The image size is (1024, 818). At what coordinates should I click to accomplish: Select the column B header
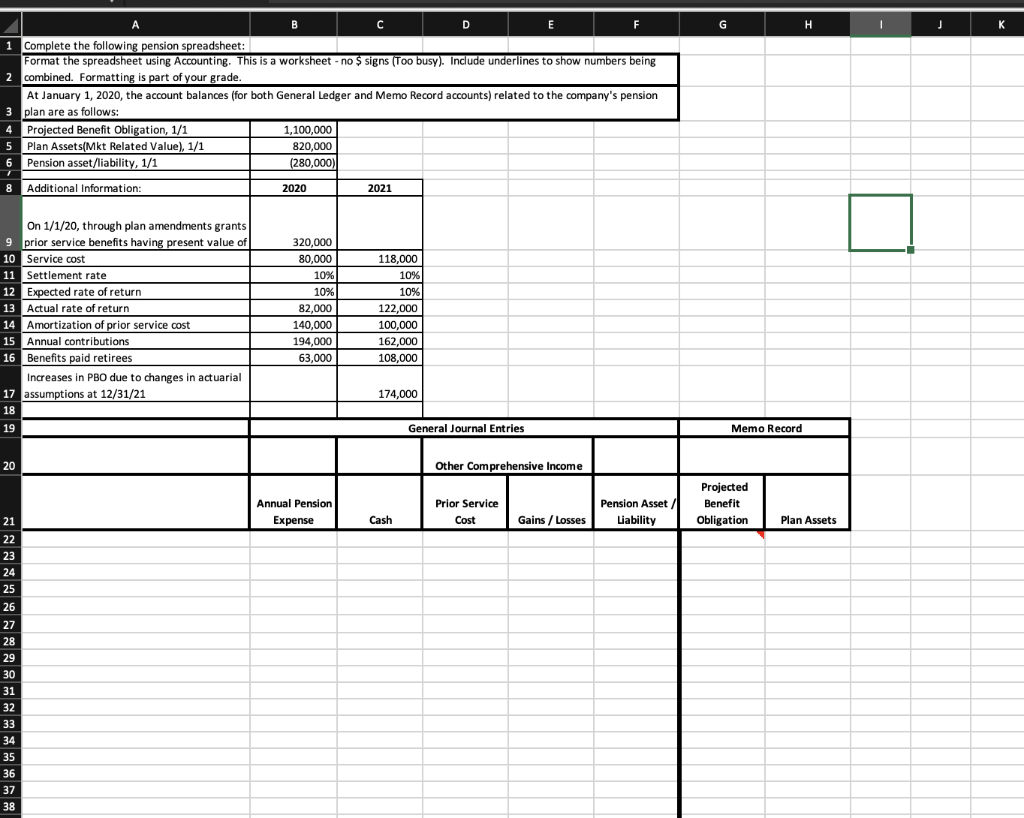[292, 23]
